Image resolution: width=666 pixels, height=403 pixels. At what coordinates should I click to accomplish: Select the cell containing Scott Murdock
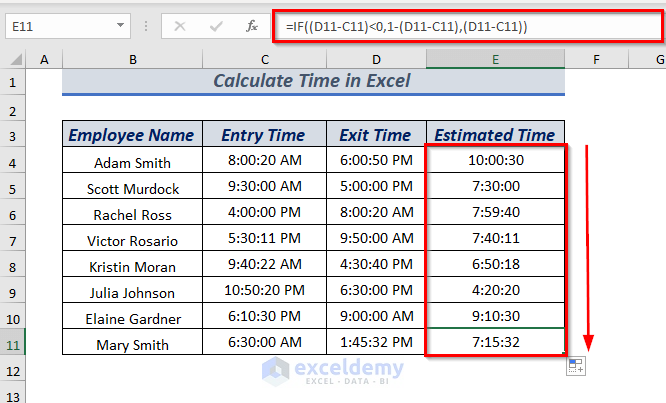133,186
